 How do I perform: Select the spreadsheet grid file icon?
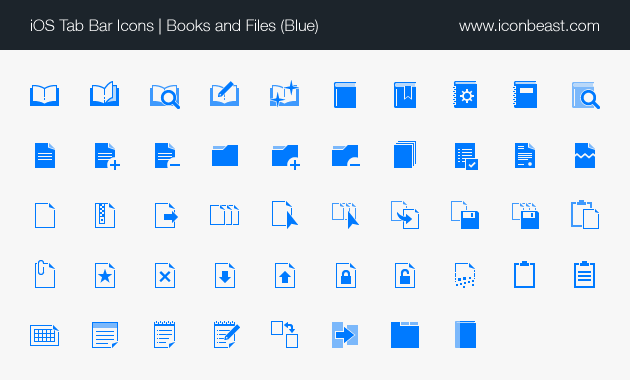click(45, 335)
